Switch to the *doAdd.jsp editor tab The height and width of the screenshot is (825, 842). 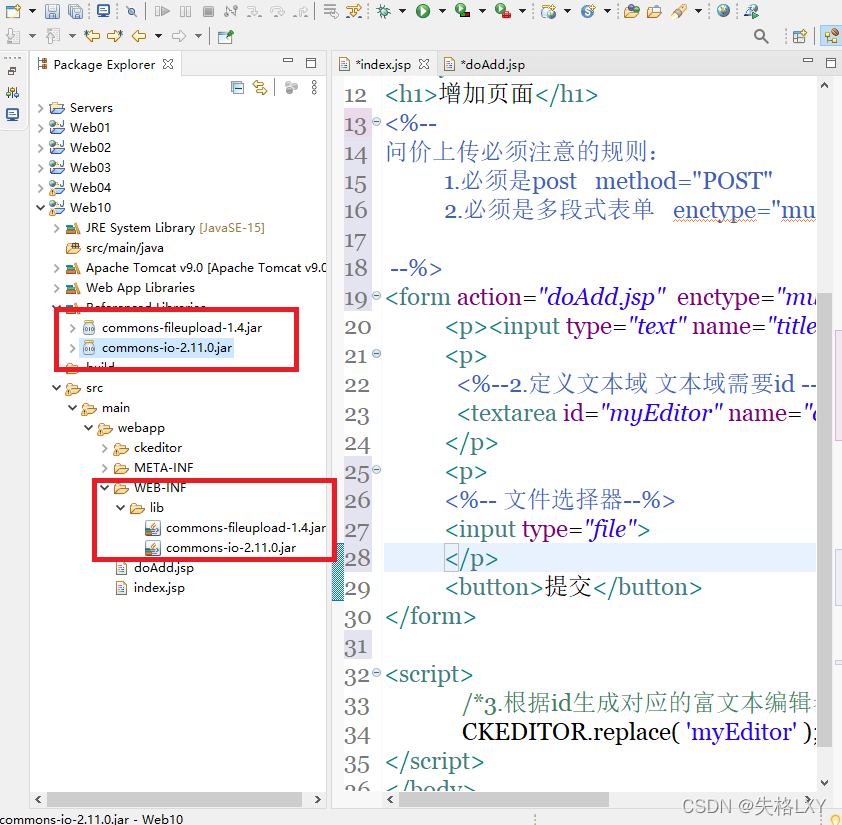[485, 64]
